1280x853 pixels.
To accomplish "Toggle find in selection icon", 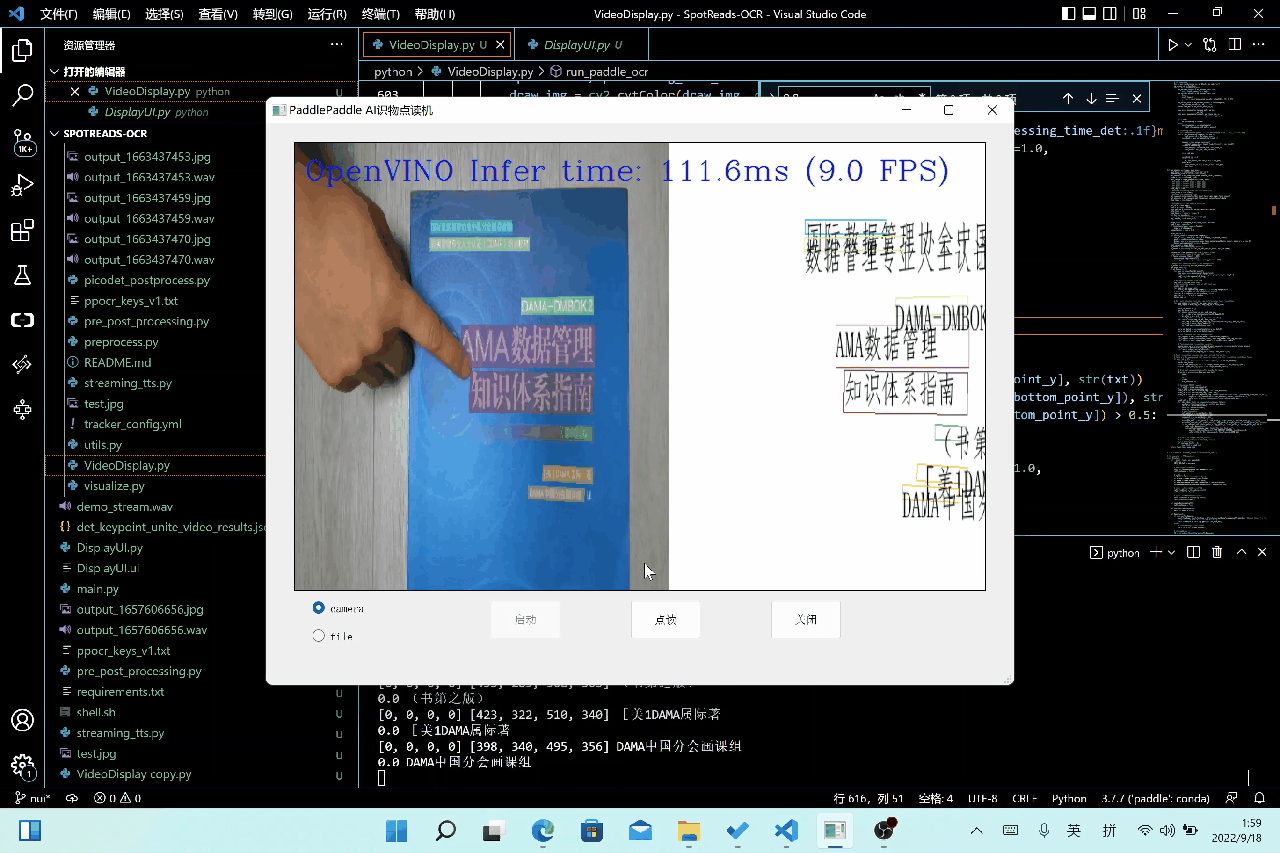I will coord(1114,98).
